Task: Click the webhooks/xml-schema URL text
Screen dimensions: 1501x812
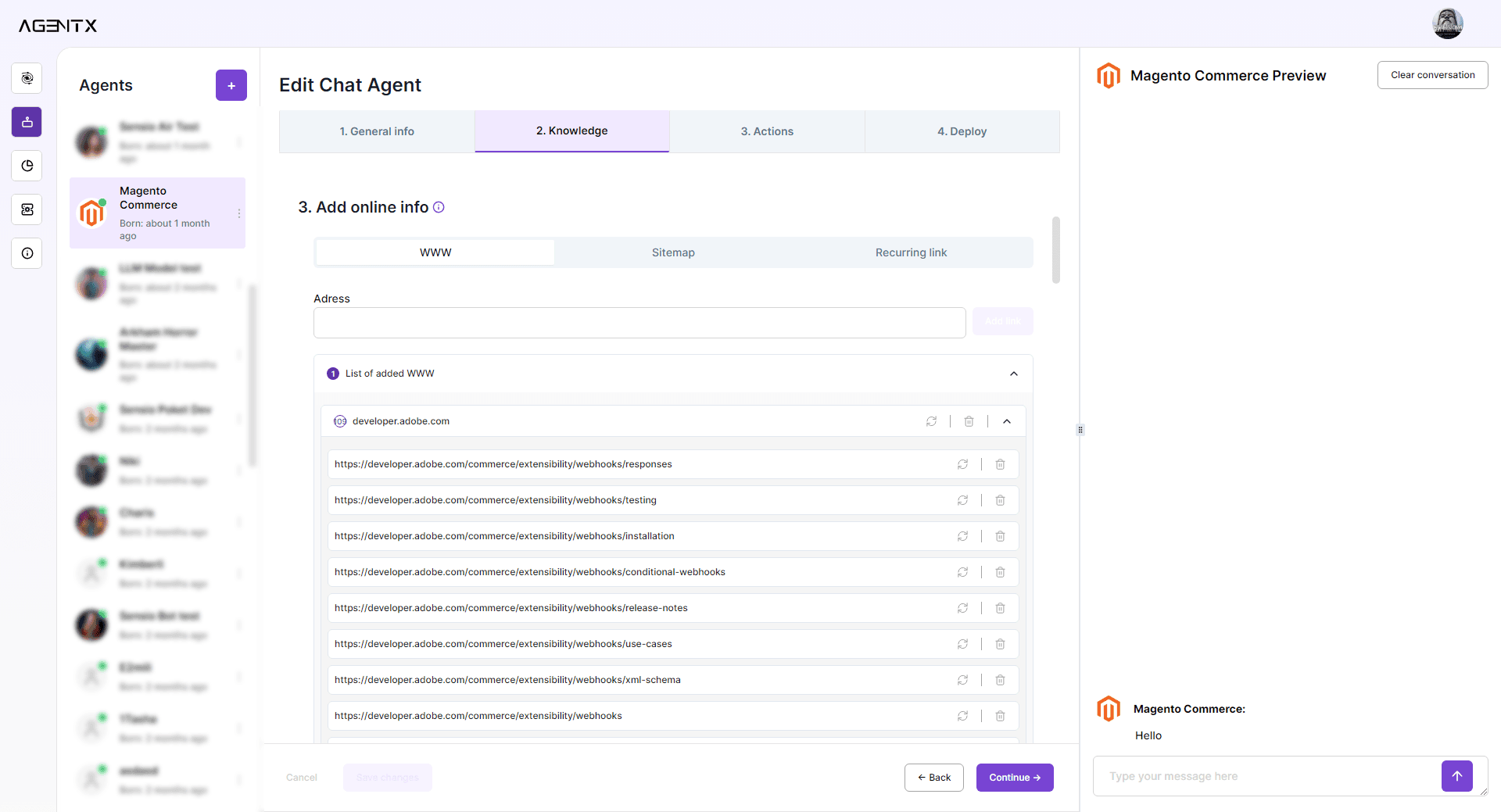Action: coord(507,680)
